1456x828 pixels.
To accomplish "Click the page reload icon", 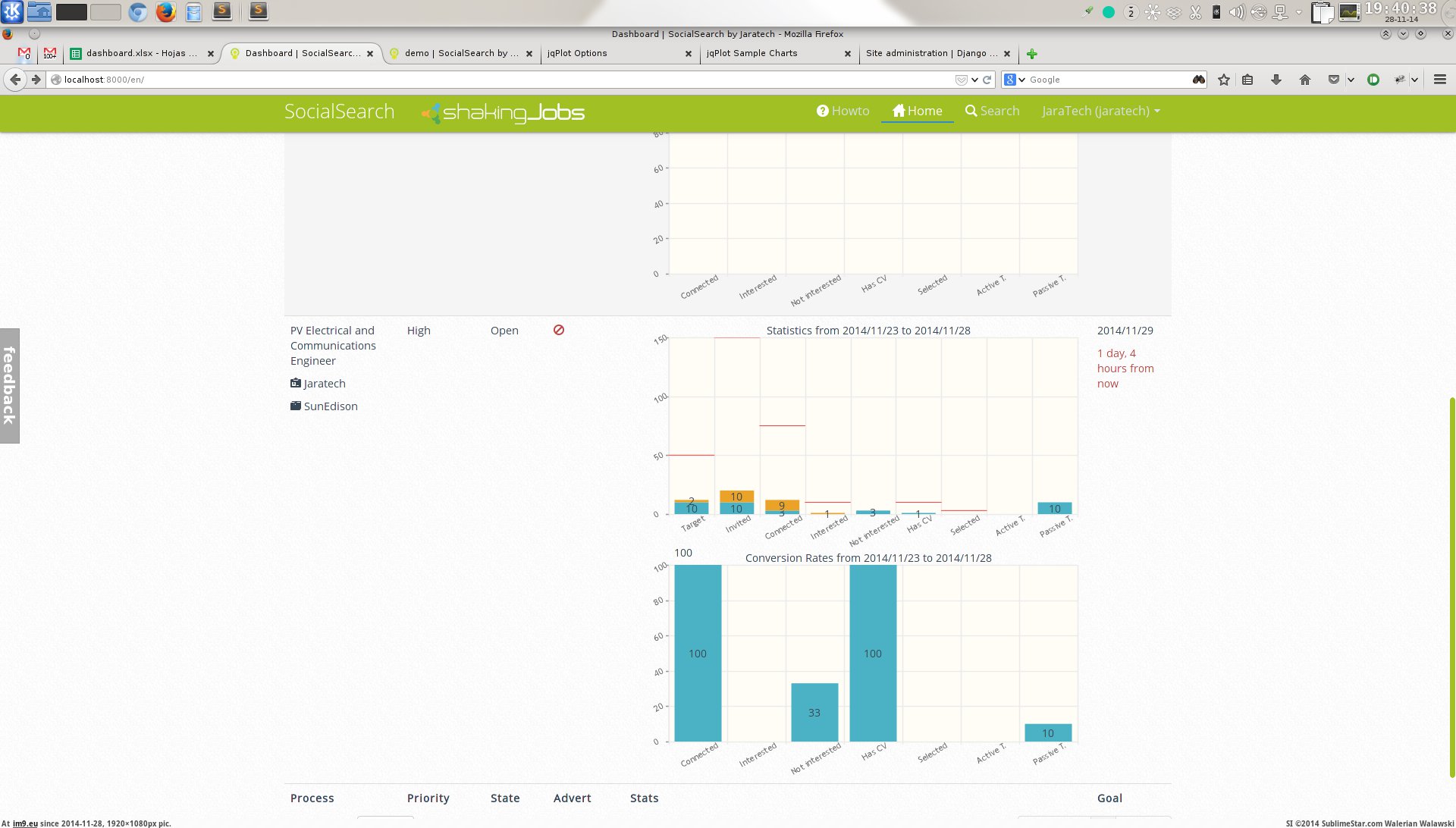I will 987,80.
